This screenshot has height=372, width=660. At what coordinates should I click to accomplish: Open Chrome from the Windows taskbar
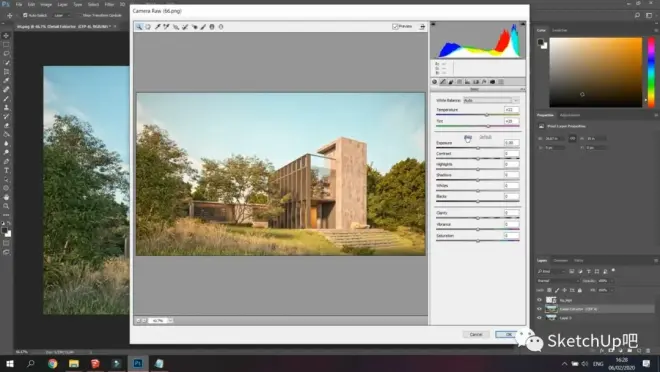[53, 363]
